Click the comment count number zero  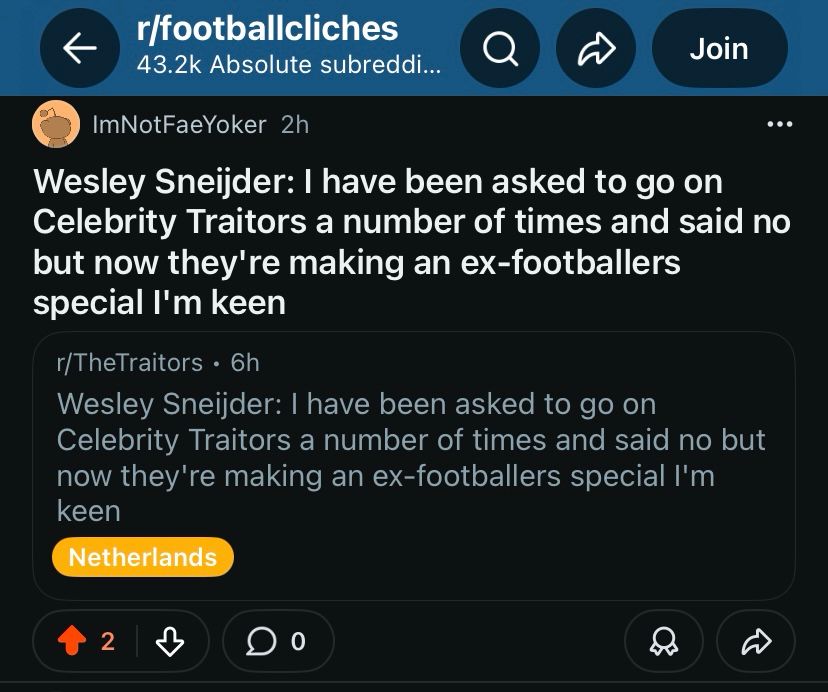pos(298,641)
